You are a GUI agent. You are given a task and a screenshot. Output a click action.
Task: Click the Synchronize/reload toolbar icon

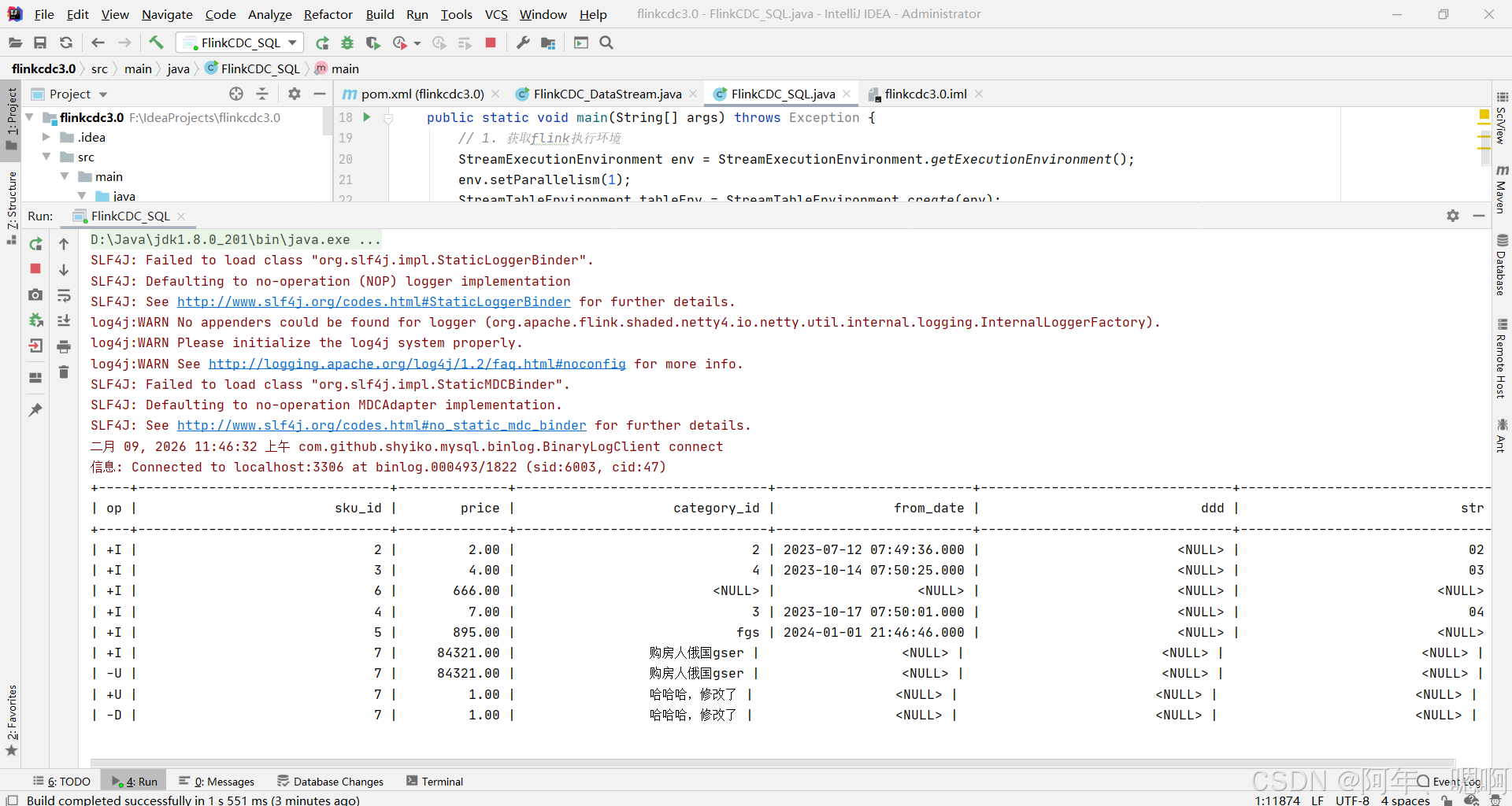(66, 43)
